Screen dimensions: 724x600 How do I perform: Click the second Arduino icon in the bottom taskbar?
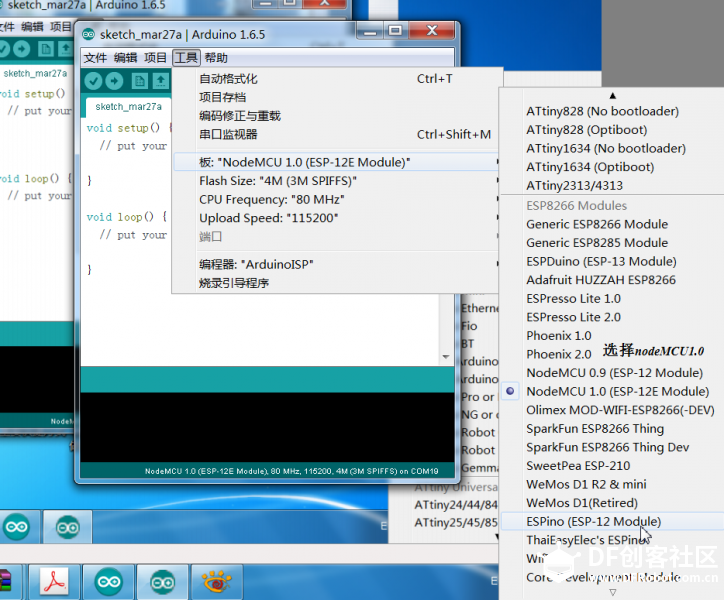pyautogui.click(x=163, y=581)
